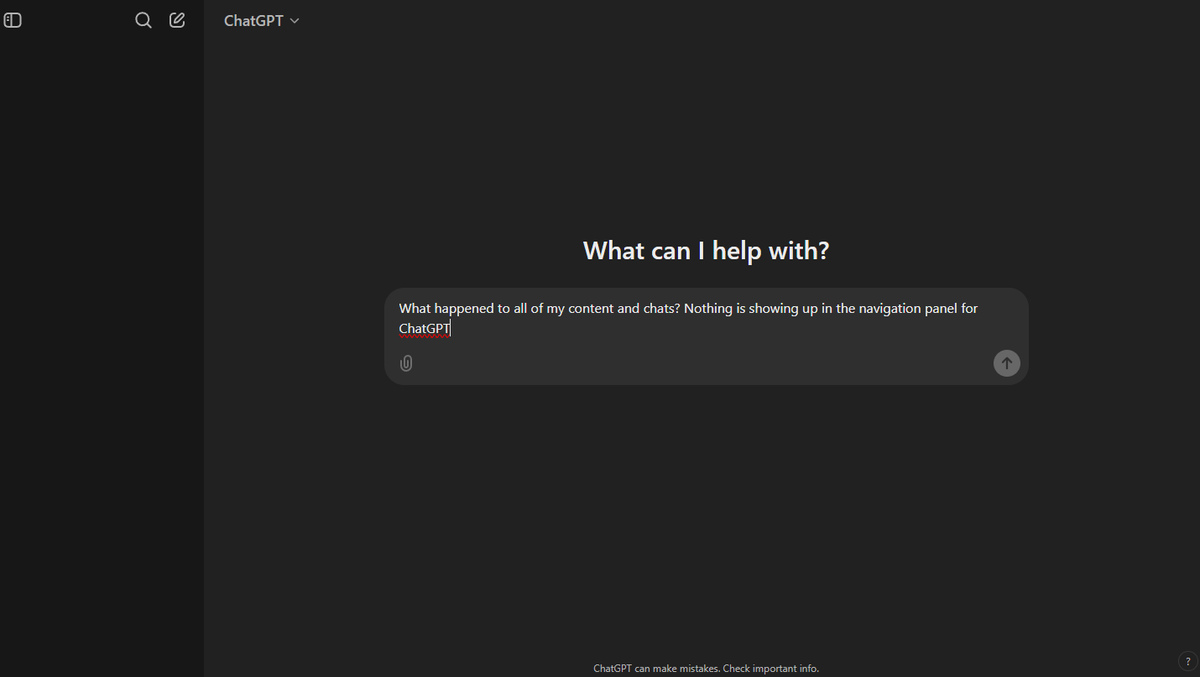
Task: Send the message with the up-arrow button
Action: click(x=1006, y=363)
